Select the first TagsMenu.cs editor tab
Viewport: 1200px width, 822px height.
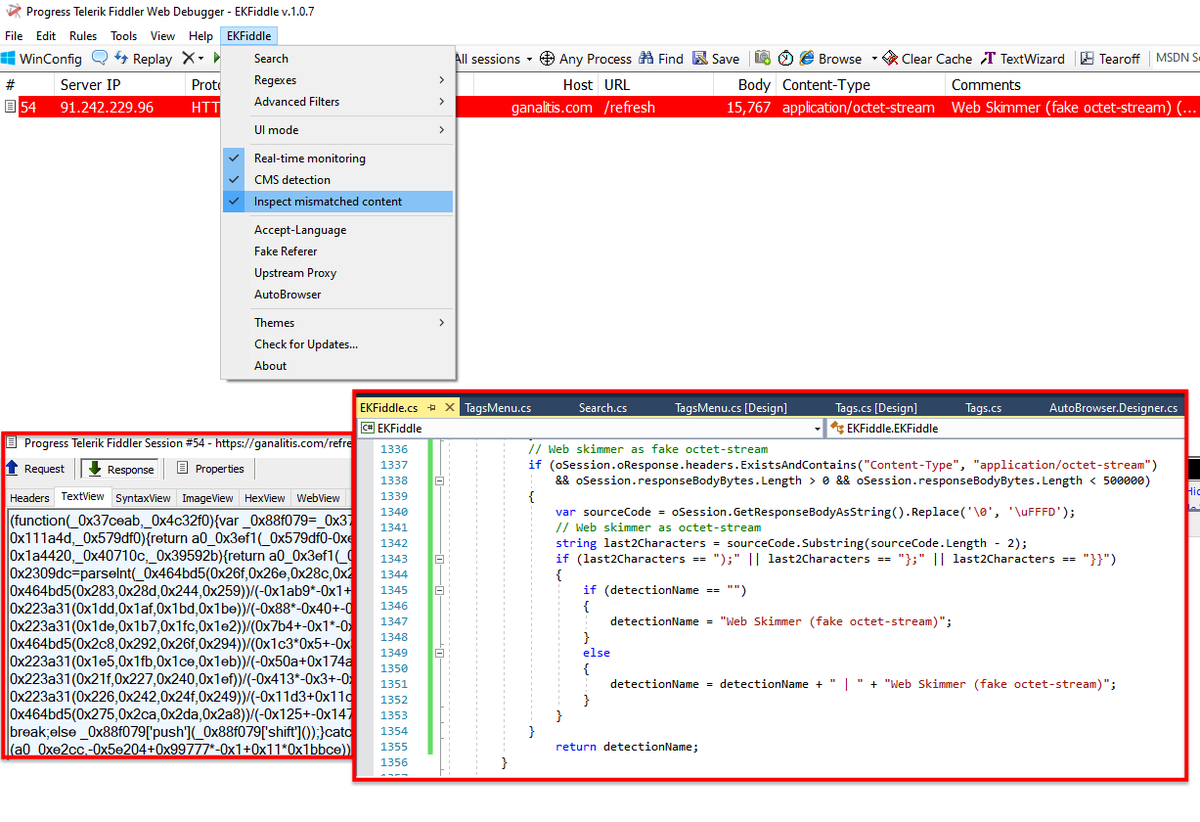pos(498,408)
